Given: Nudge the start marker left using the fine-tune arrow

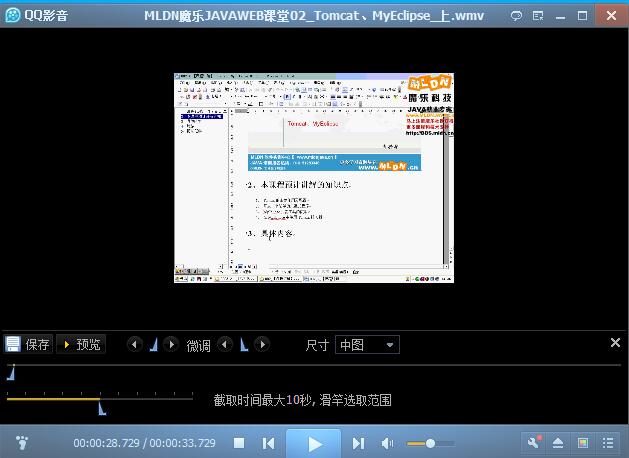Looking at the screenshot, I should (135, 344).
